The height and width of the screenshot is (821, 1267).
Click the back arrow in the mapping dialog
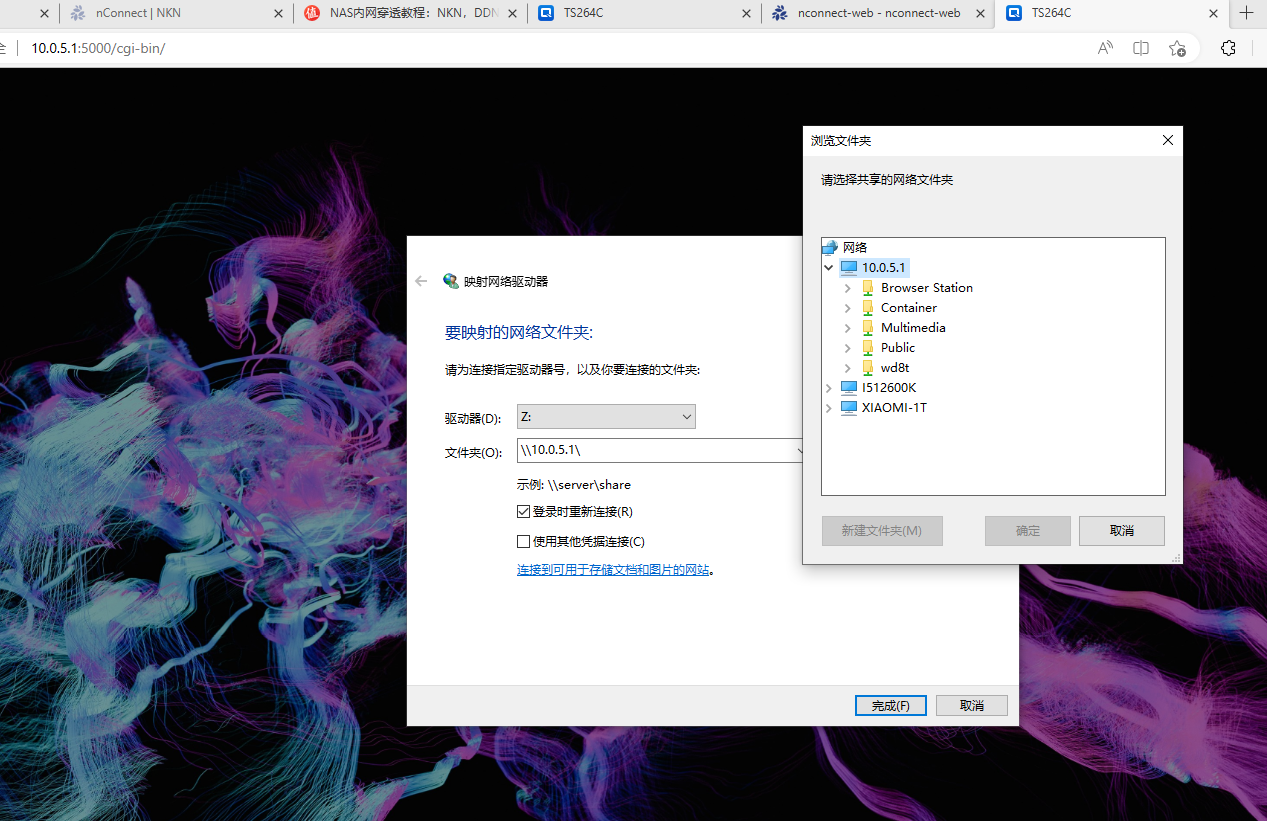(x=420, y=281)
